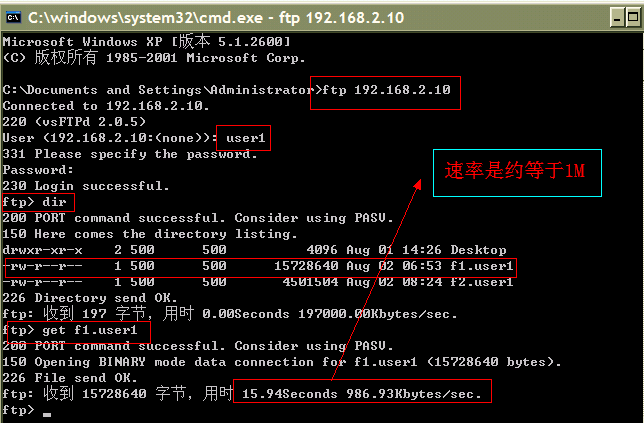This screenshot has height=423, width=644.
Task: Click the '197000.00Kbytes/sec.' rate value
Action: pos(377,314)
